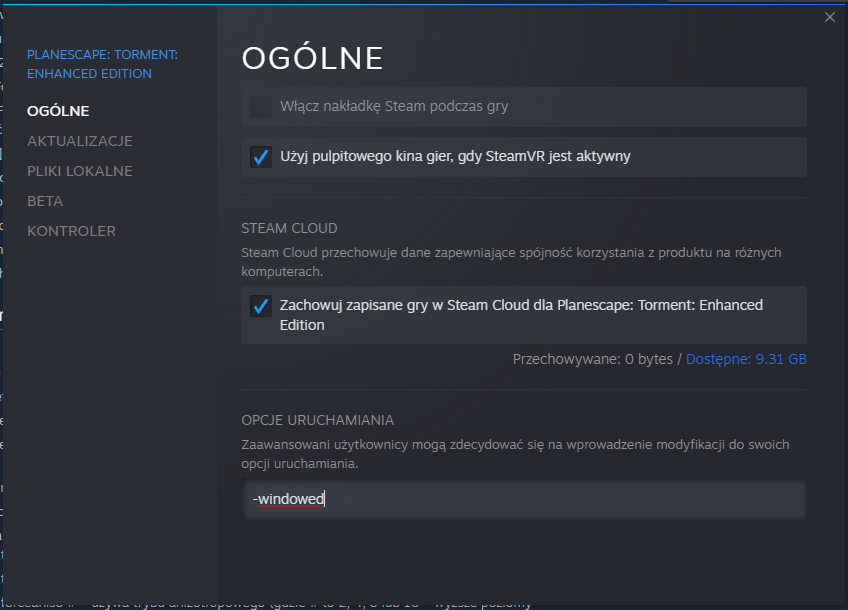Click the 'Użyj pulpitowego kina gier' label text
The height and width of the screenshot is (610, 848).
tap(455, 156)
